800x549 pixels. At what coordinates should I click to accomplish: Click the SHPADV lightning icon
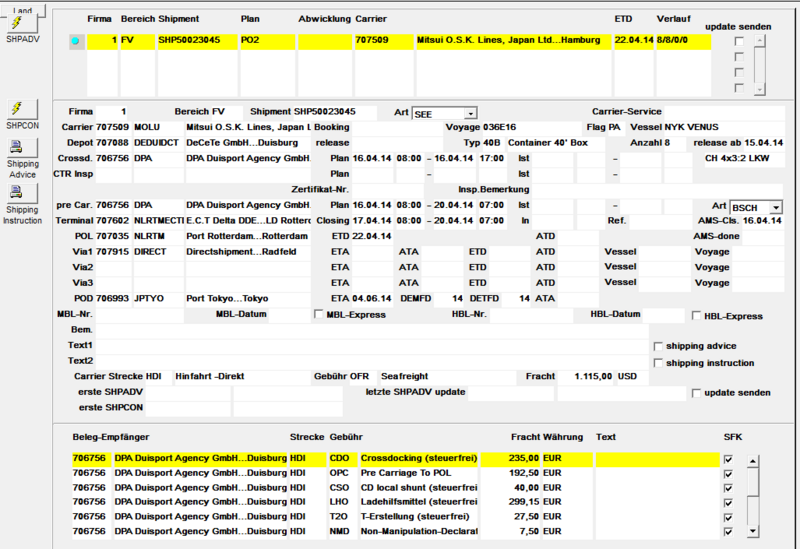coord(22,23)
